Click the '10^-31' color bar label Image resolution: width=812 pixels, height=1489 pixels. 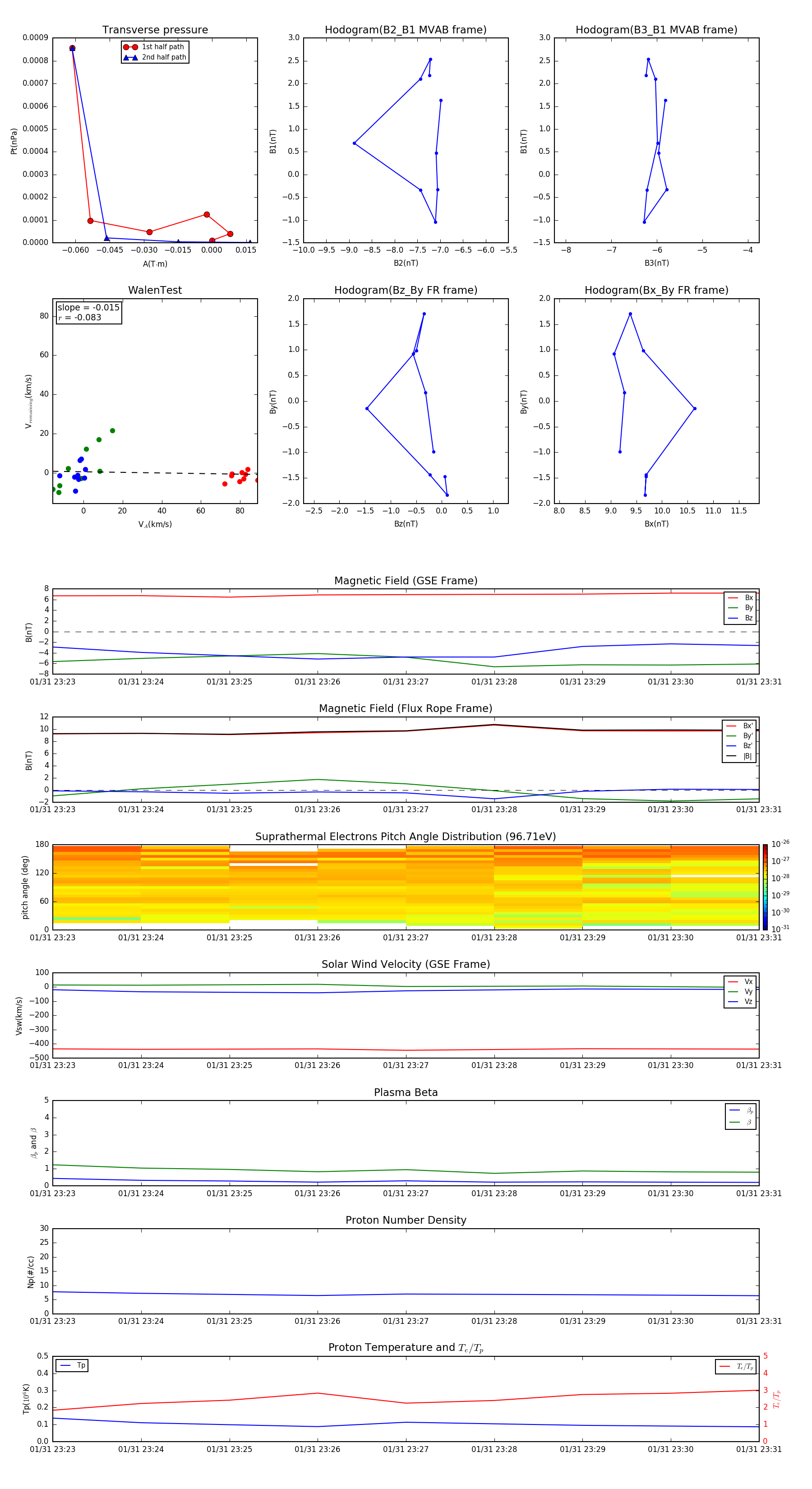pyautogui.click(x=780, y=929)
